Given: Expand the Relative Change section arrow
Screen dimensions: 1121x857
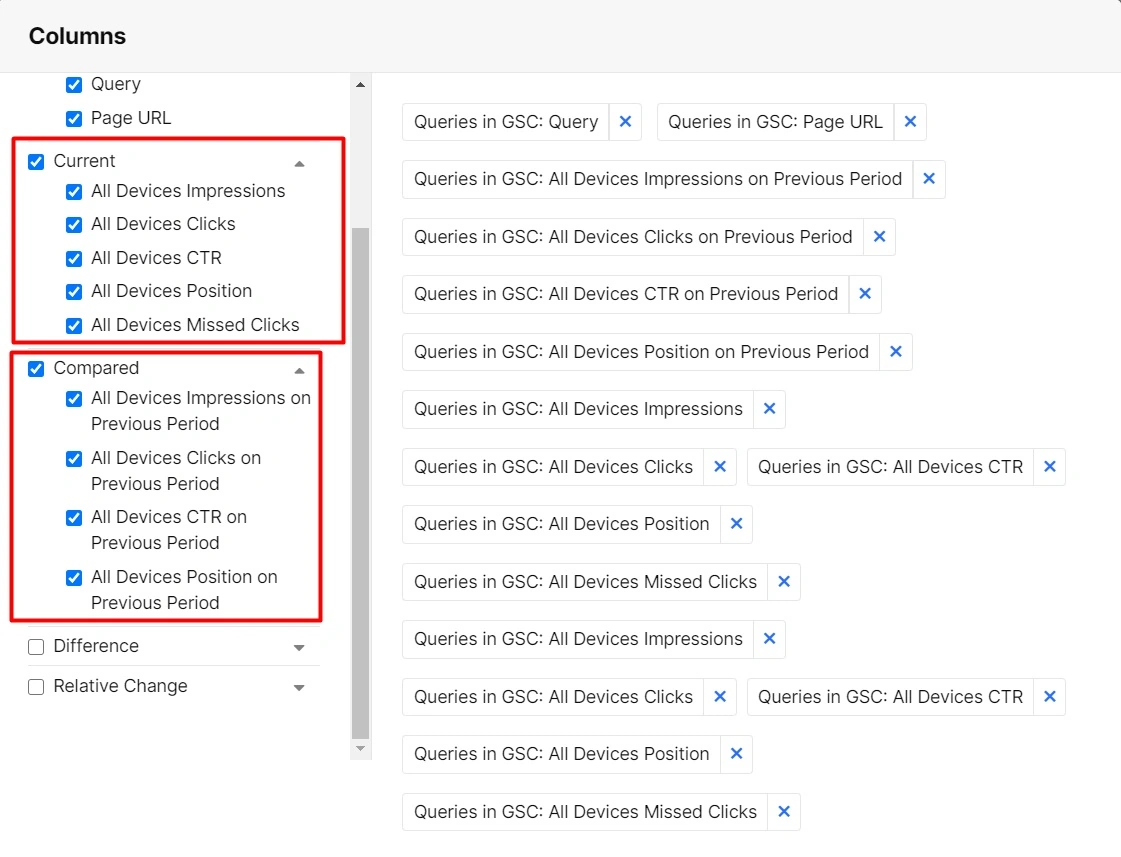Looking at the screenshot, I should point(299,688).
